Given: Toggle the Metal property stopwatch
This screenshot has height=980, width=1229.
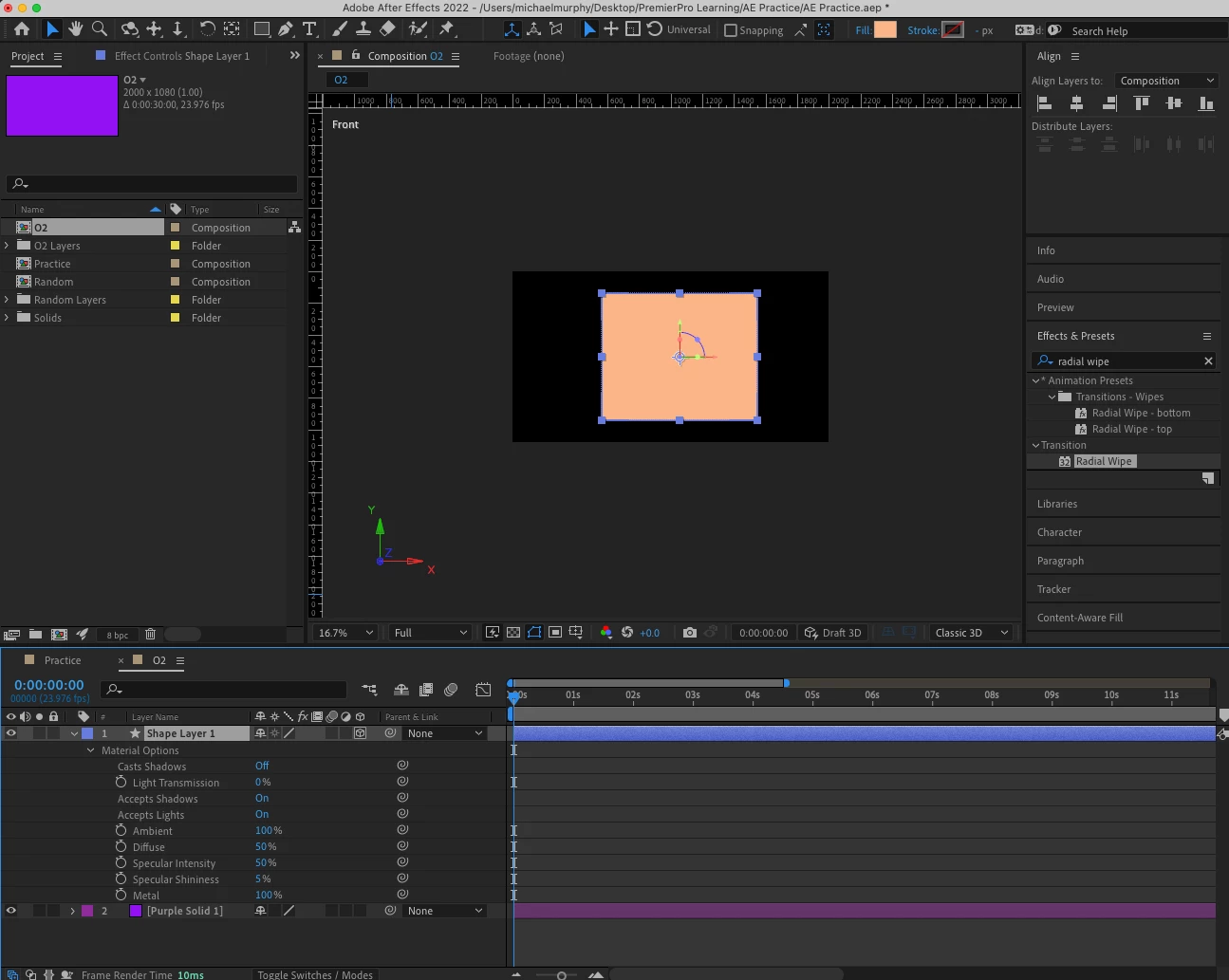Looking at the screenshot, I should (121, 895).
